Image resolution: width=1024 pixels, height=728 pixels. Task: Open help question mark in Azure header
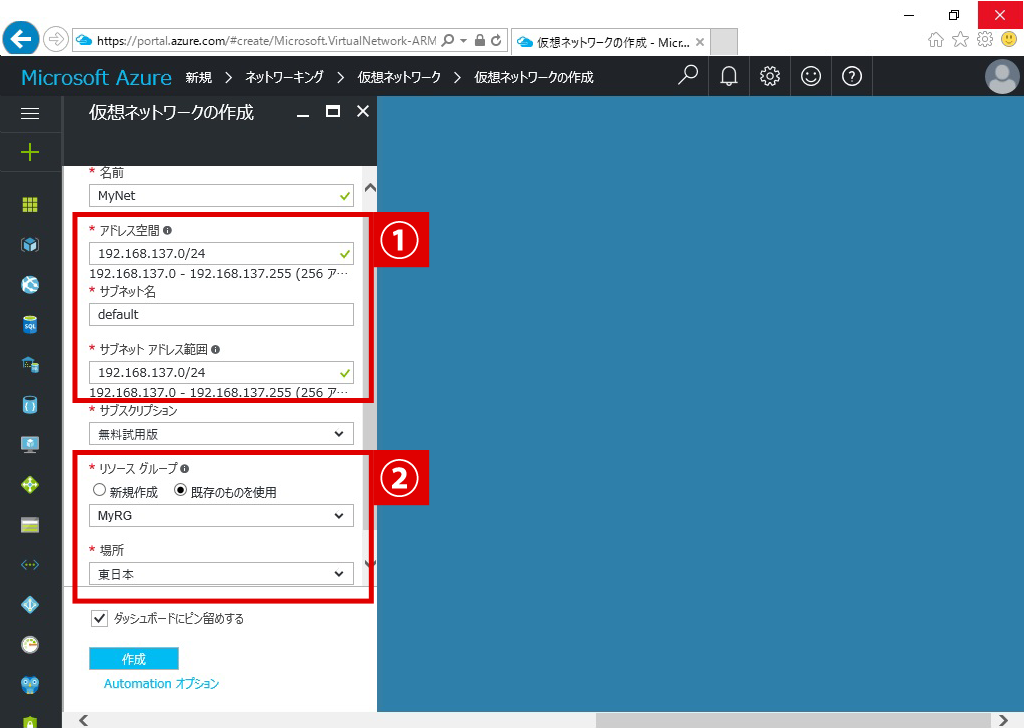[852, 76]
